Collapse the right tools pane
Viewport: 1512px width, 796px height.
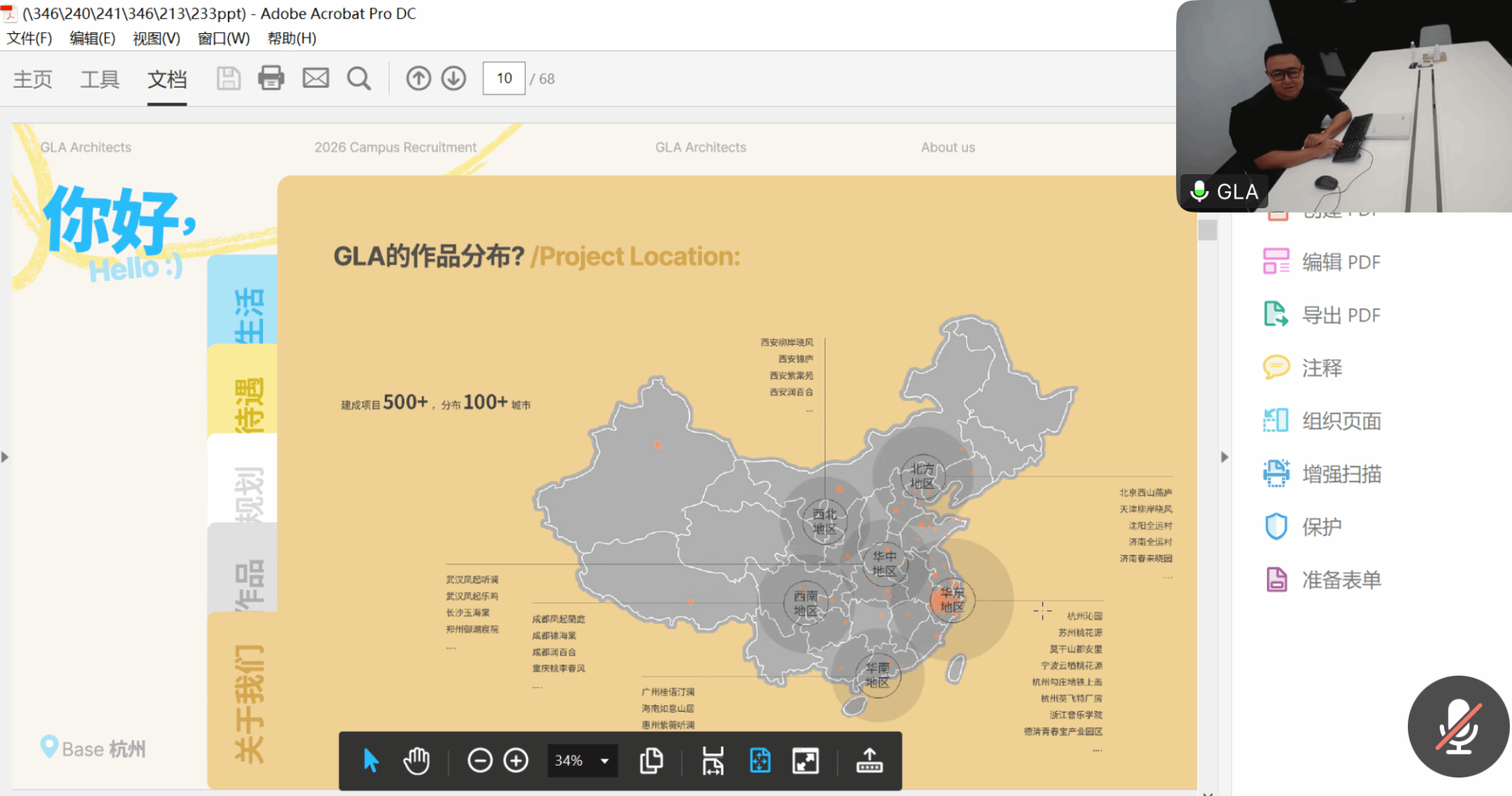coord(1224,457)
